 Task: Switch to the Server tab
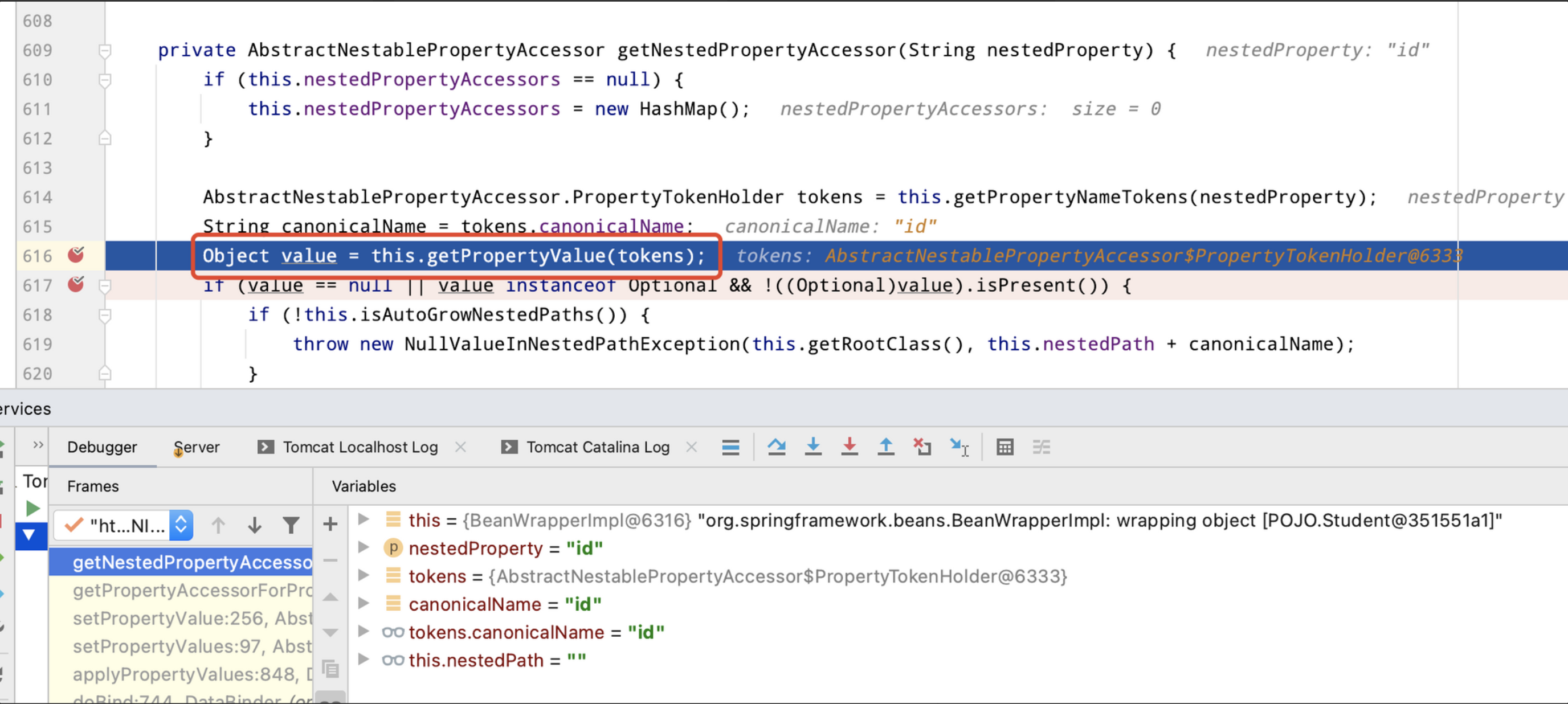pyautogui.click(x=197, y=447)
